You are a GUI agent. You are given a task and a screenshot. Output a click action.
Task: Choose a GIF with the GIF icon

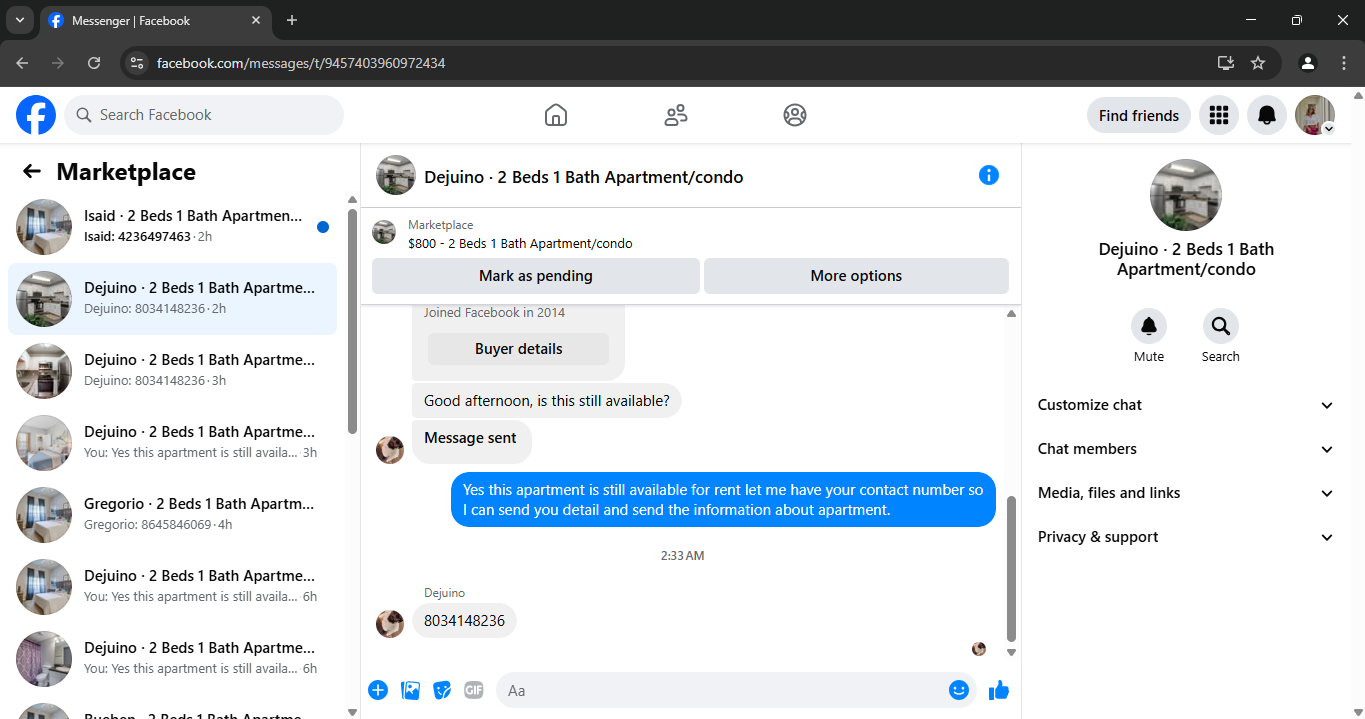coord(474,690)
